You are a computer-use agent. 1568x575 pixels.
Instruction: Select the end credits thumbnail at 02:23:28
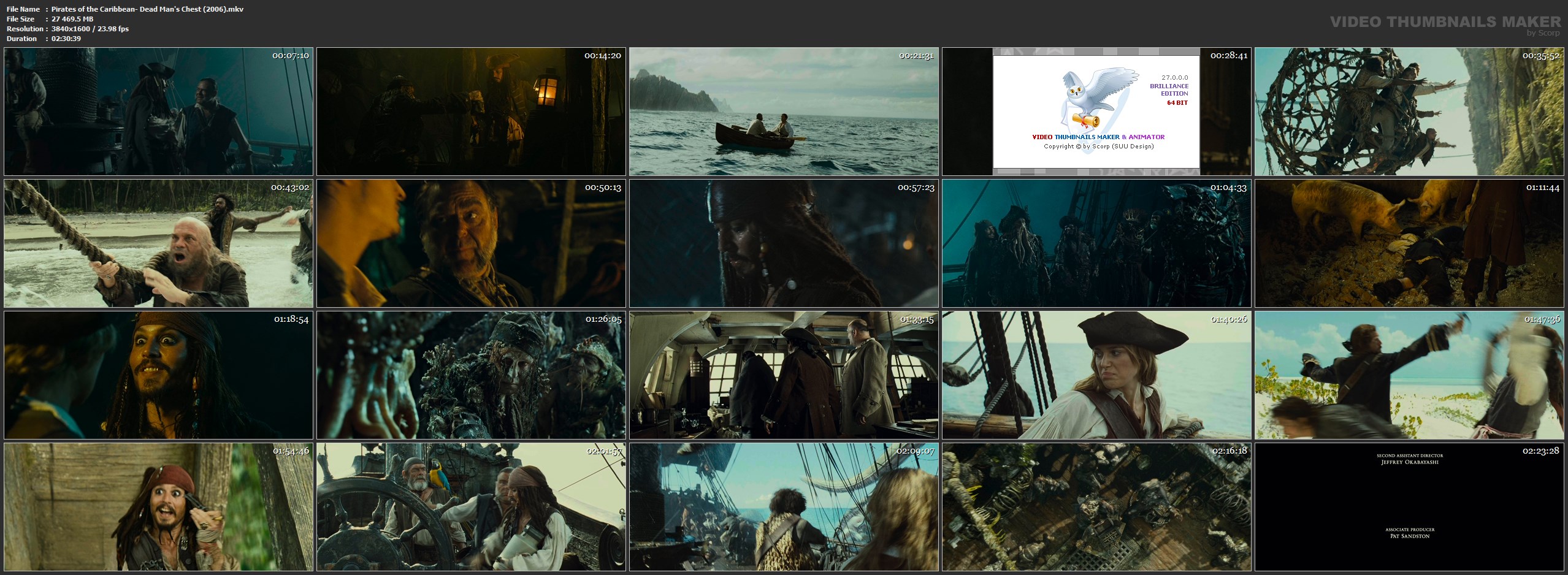pyautogui.click(x=1409, y=507)
